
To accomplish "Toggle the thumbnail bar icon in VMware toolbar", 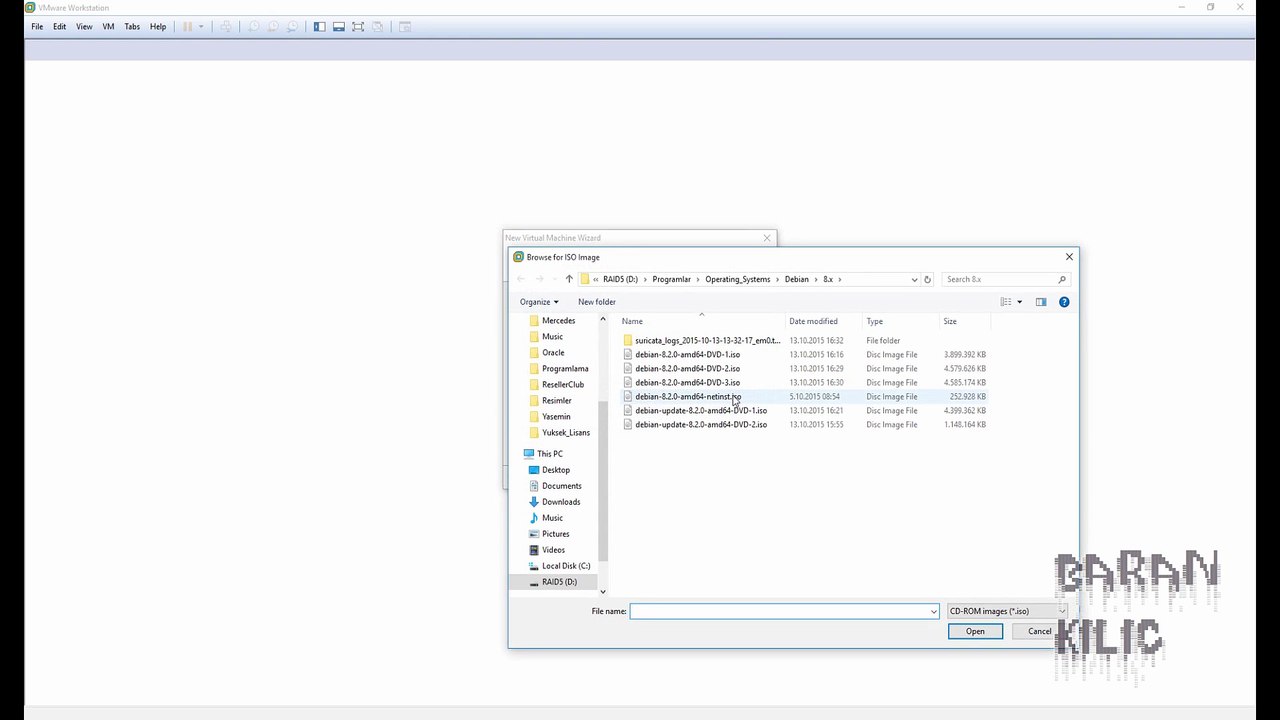I will pyautogui.click(x=339, y=27).
